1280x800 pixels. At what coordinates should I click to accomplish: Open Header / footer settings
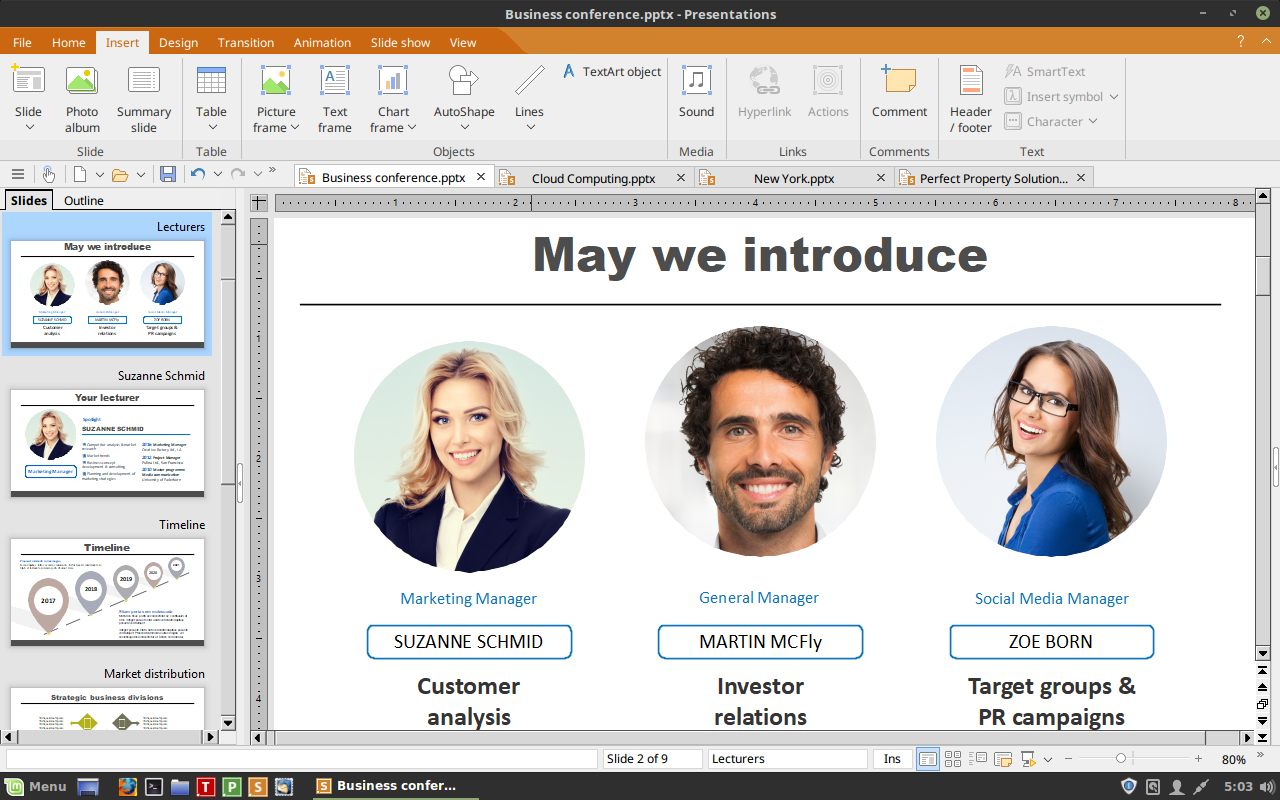971,98
